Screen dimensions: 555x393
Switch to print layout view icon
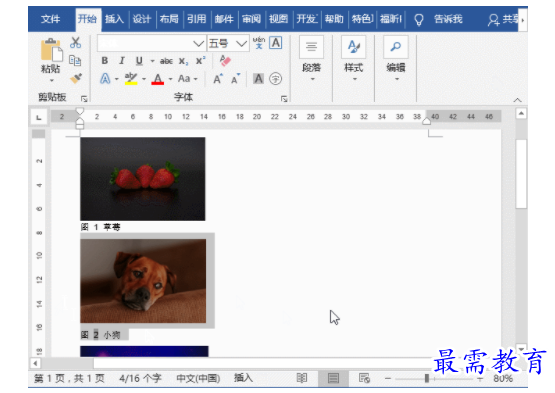(333, 378)
